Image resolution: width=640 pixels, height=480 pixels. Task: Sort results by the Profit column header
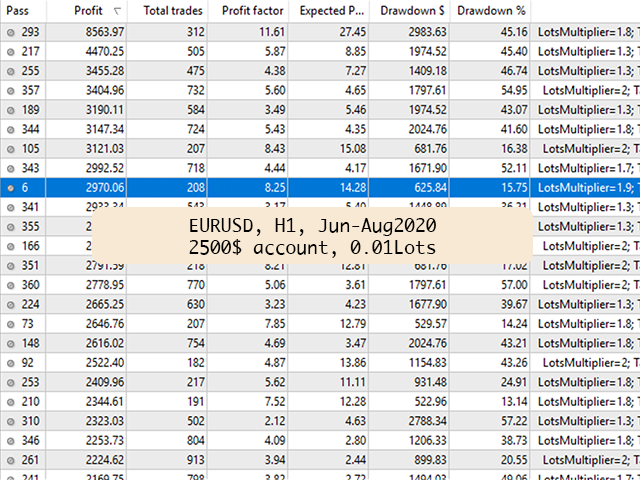(87, 11)
